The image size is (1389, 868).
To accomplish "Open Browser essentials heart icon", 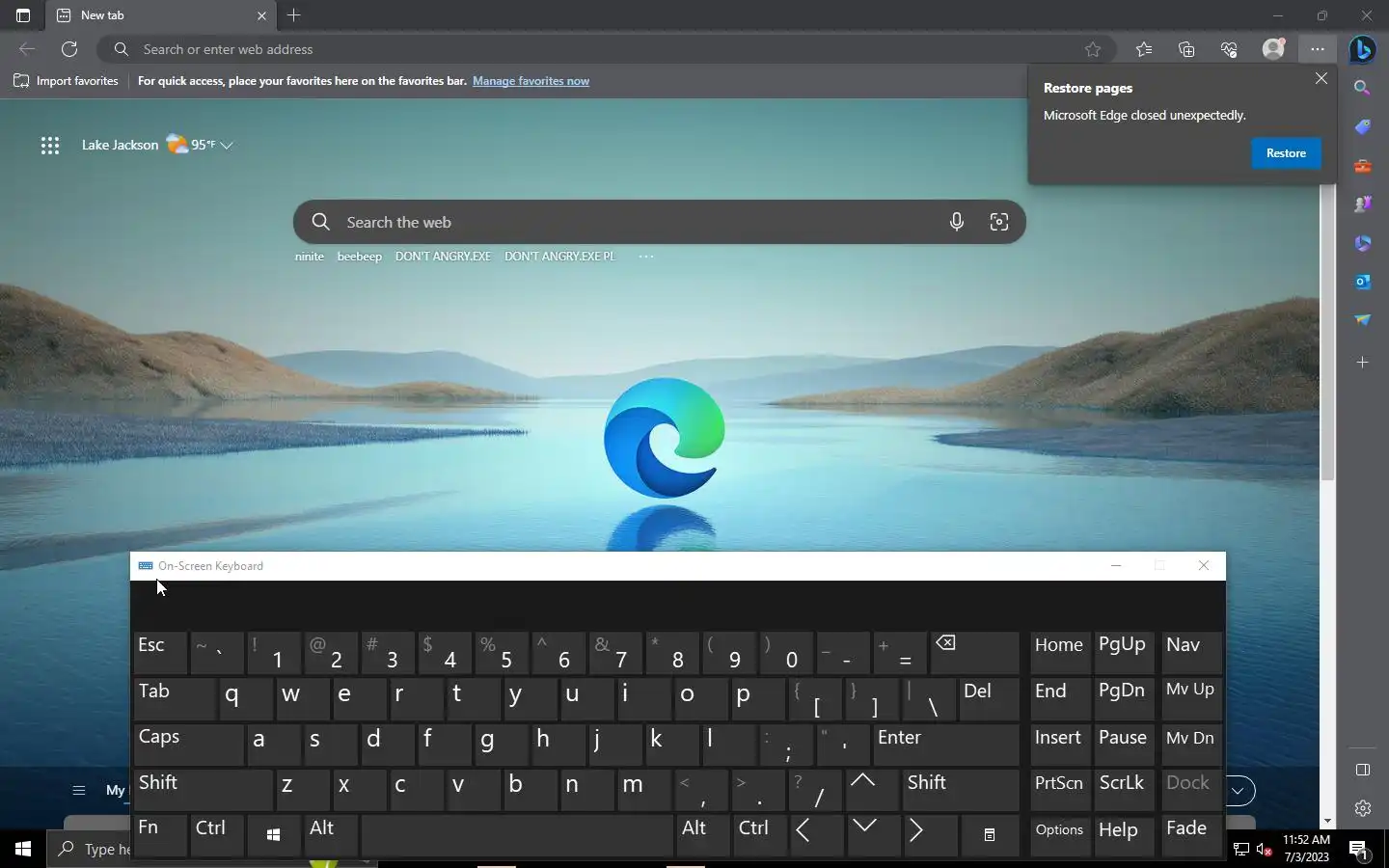I will tap(1229, 49).
